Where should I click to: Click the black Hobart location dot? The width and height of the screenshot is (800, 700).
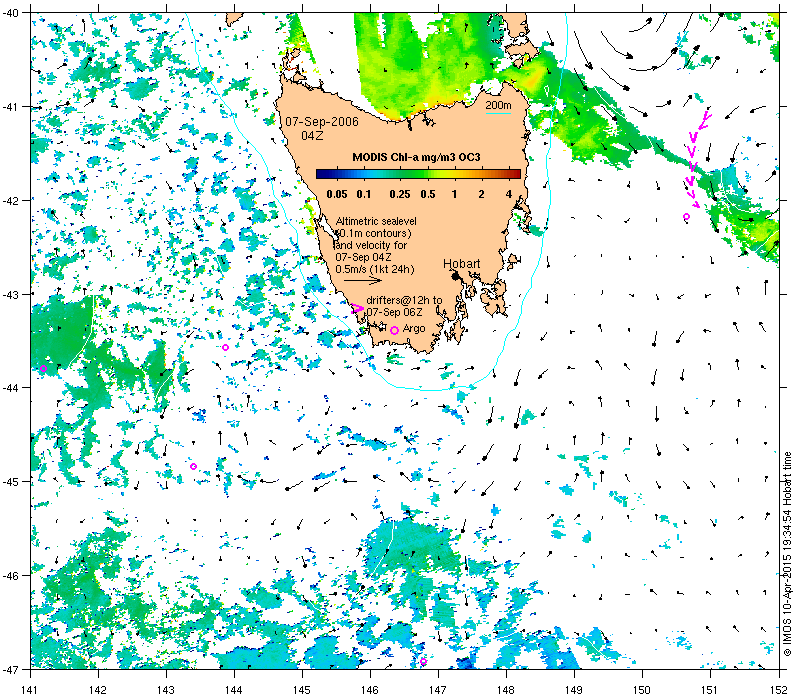pos(455,276)
